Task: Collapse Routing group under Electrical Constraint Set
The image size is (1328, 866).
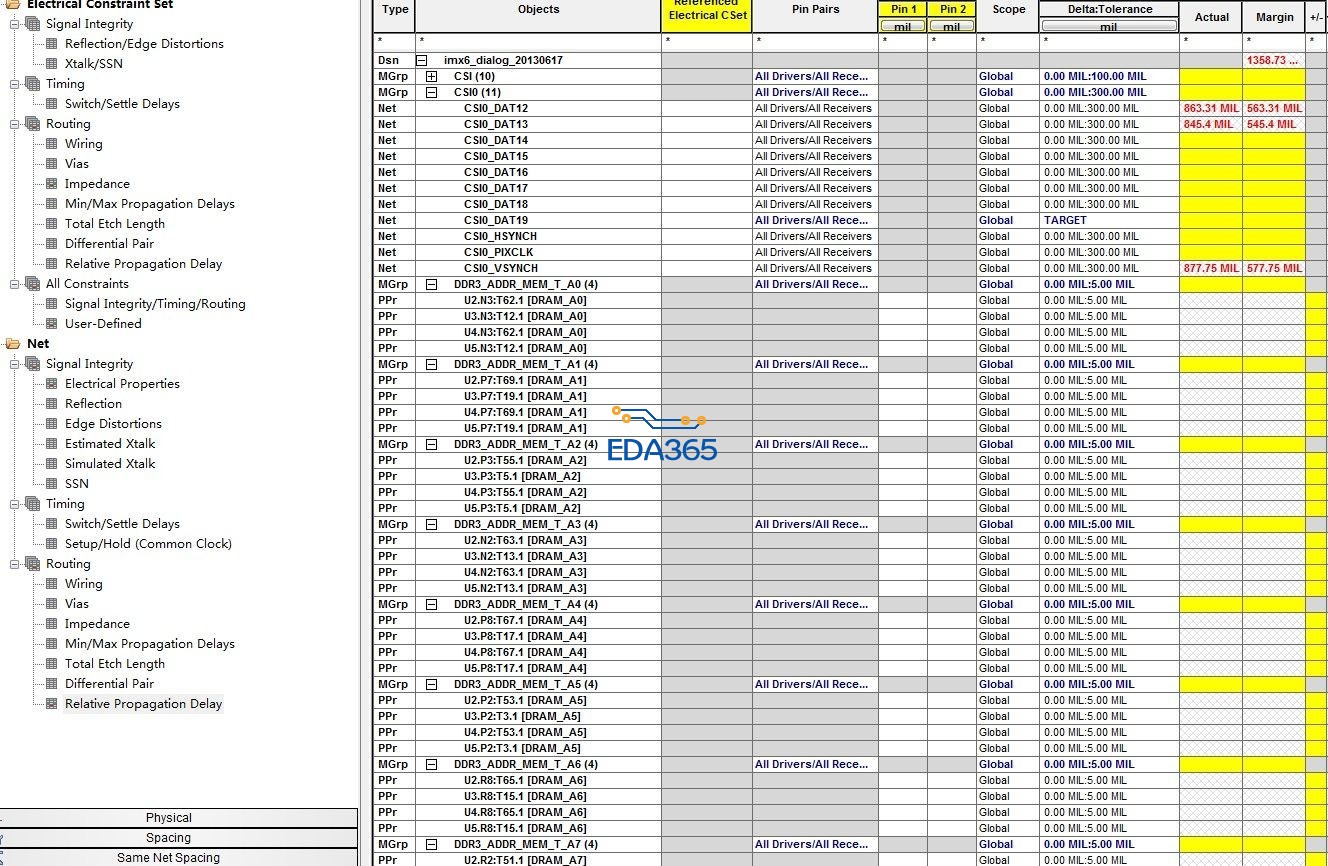Action: pos(15,124)
